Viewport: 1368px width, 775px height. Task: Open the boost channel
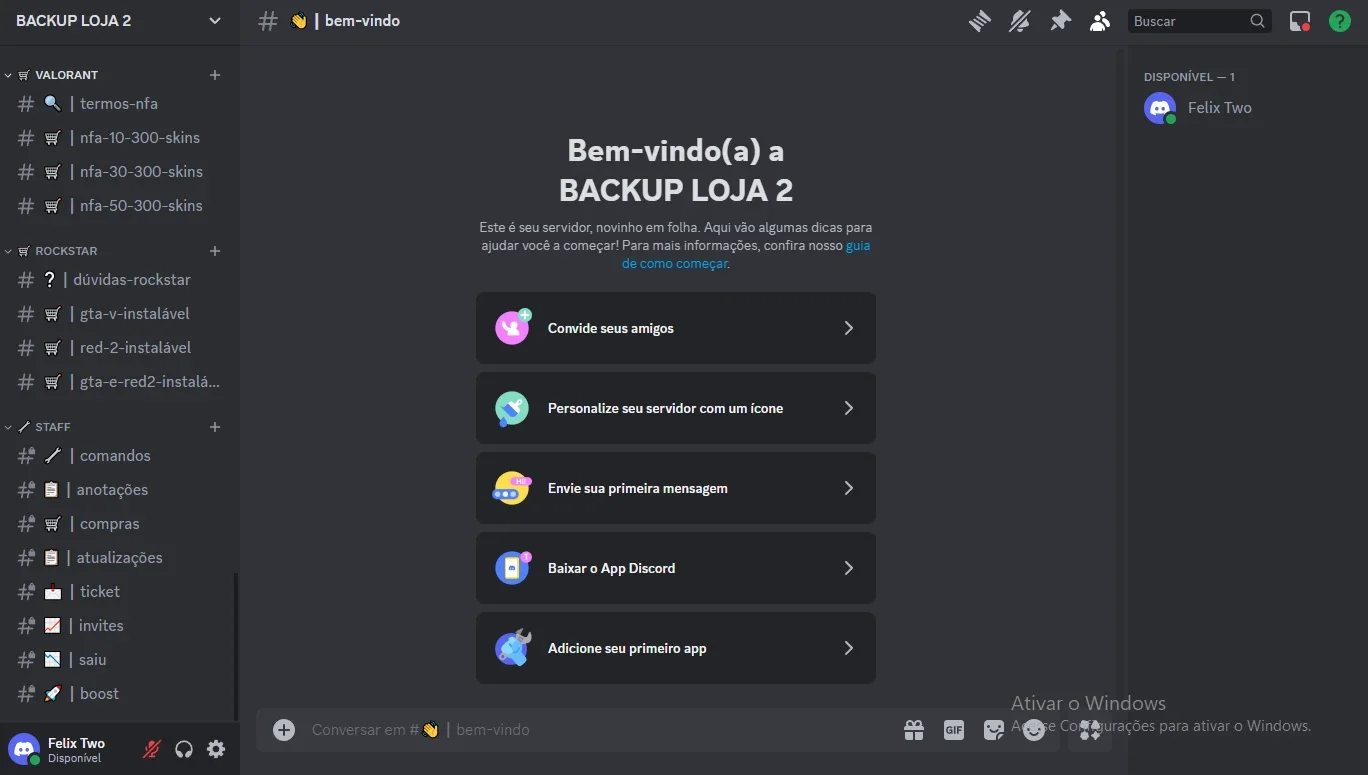coord(120,694)
